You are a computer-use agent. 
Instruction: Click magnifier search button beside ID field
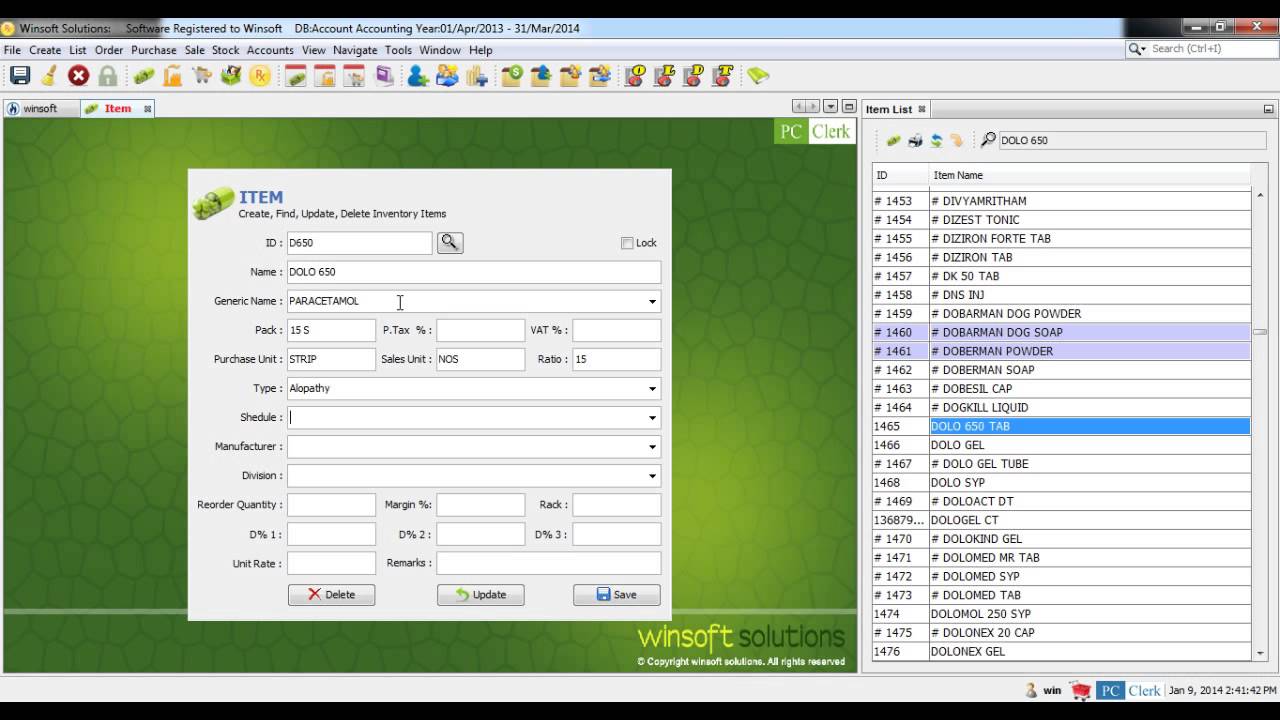(450, 242)
